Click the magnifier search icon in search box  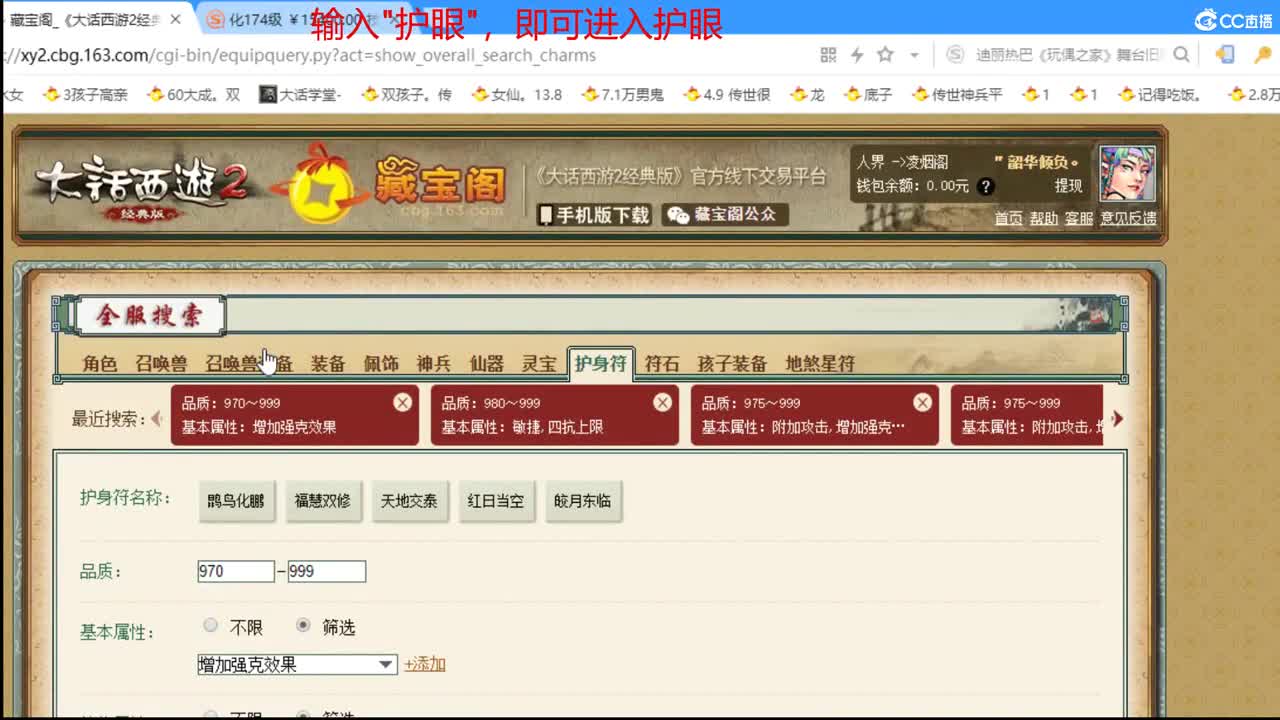tap(1181, 55)
